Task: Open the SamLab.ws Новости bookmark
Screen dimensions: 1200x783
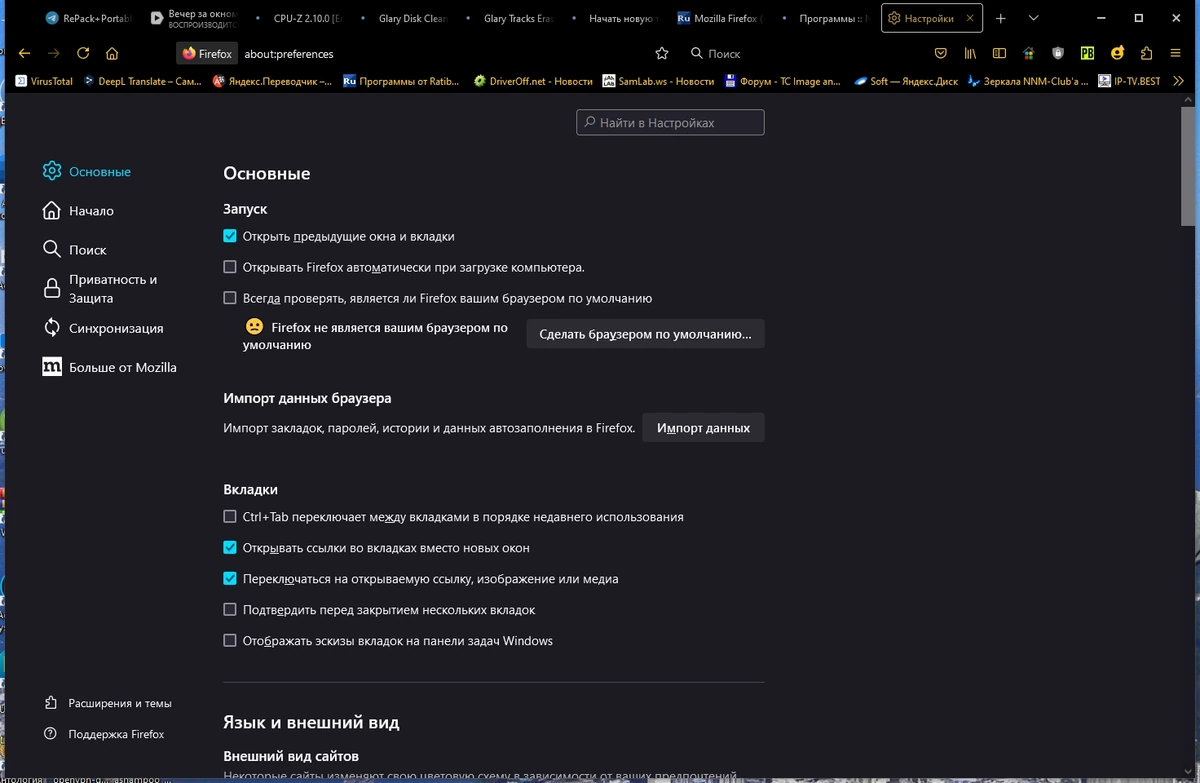Action: tap(658, 81)
